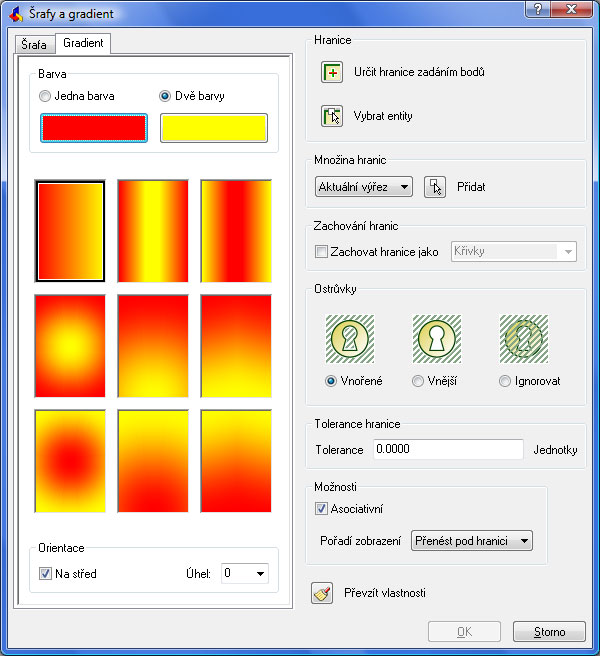The image size is (600, 656).
Task: Click the add boundary set icon
Action: [434, 187]
